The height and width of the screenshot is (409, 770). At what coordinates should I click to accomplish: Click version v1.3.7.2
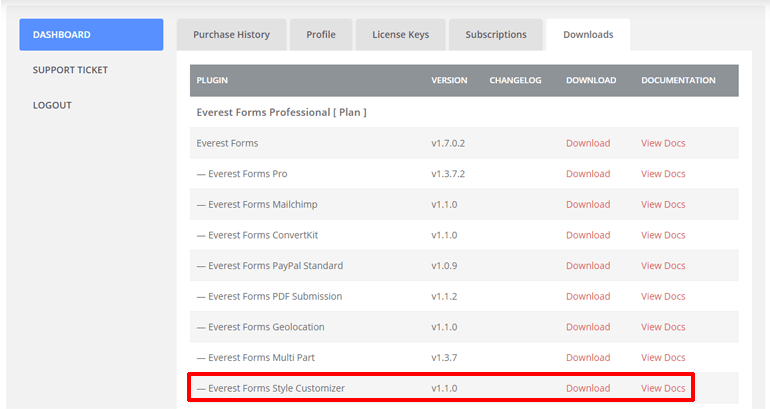(448, 174)
